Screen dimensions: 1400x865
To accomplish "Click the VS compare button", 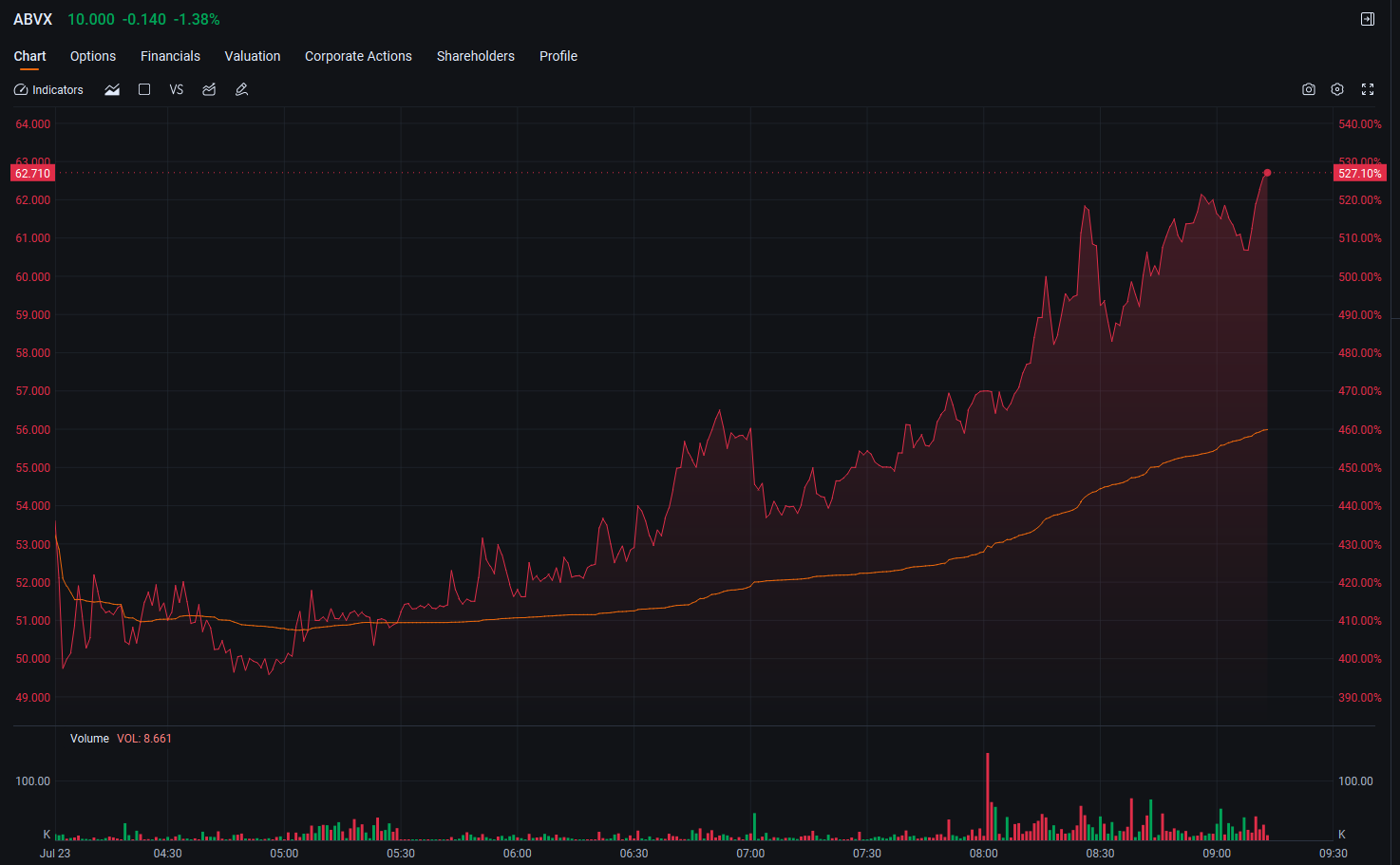I will click(177, 89).
